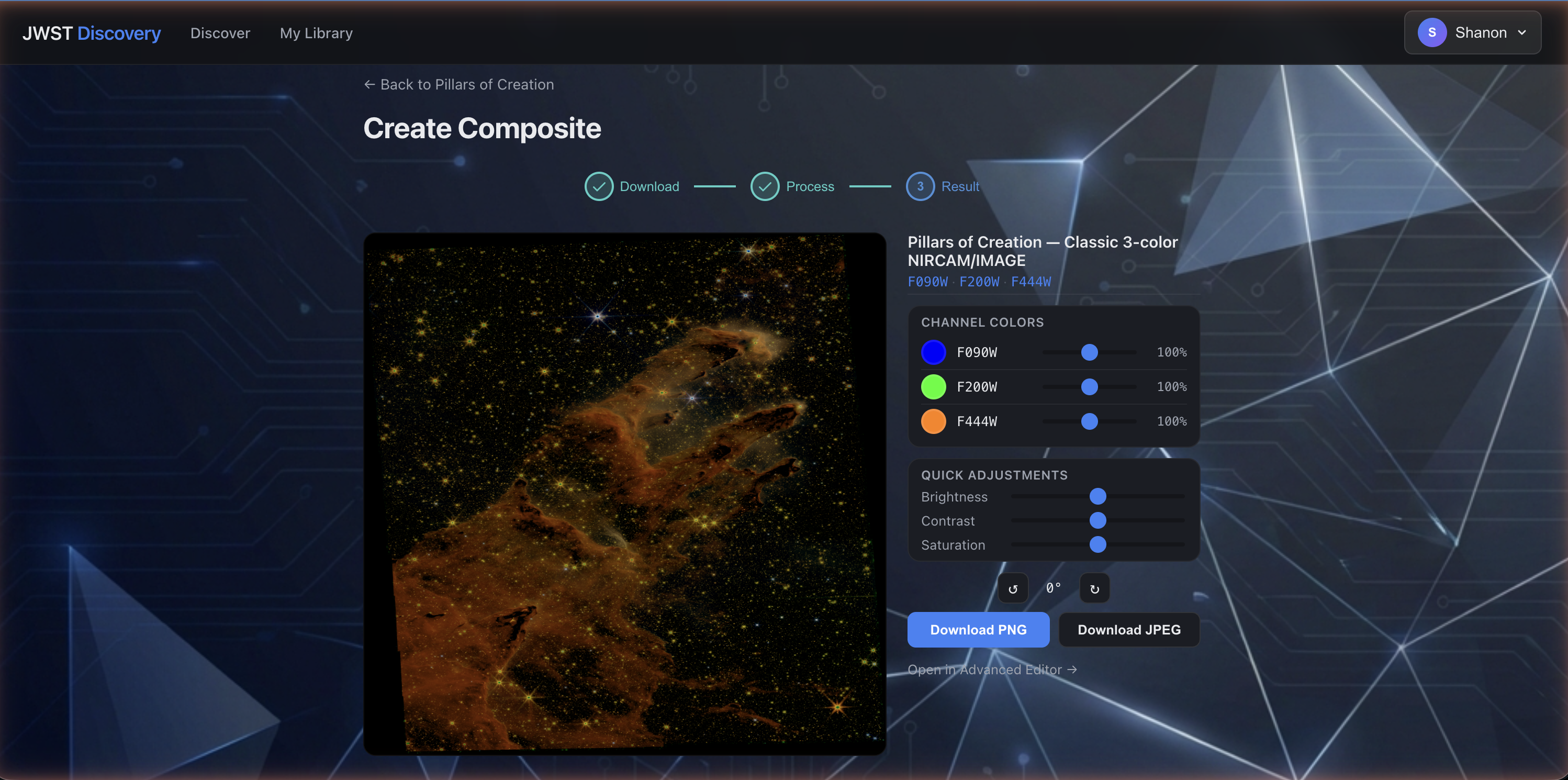Click the Result step number 3 circle
1568x780 pixels.
[x=921, y=186]
